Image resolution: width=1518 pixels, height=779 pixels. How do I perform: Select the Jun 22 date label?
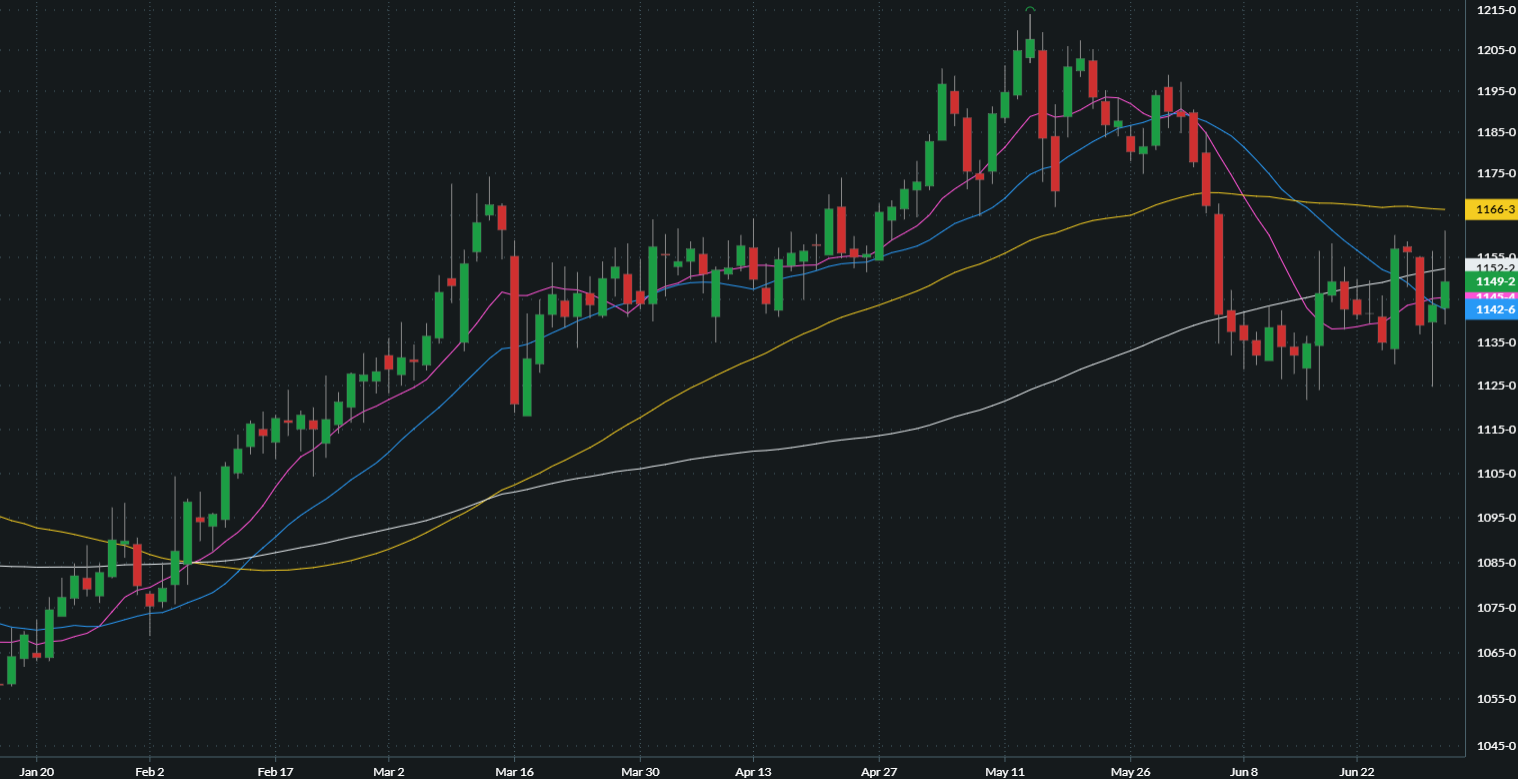pos(1356,772)
